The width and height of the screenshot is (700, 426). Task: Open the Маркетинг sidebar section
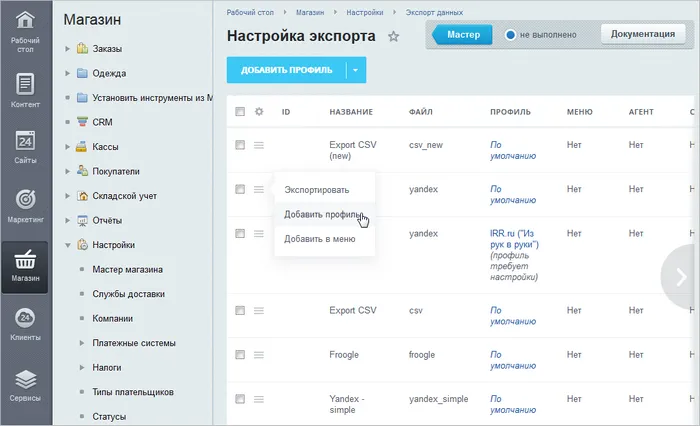click(x=25, y=205)
